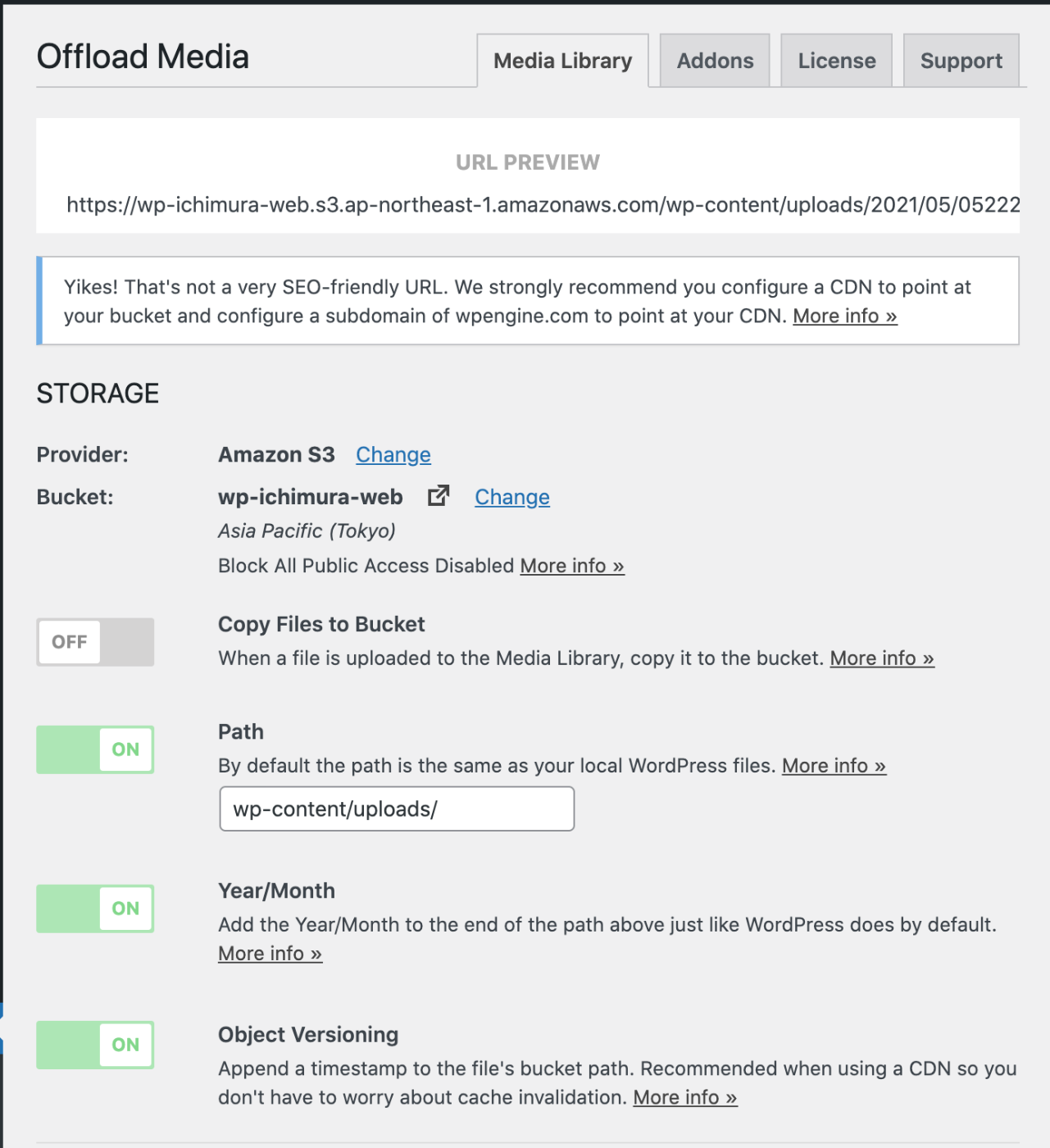
Task: Click the wp-ichimura-web bucket name
Action: click(x=310, y=497)
